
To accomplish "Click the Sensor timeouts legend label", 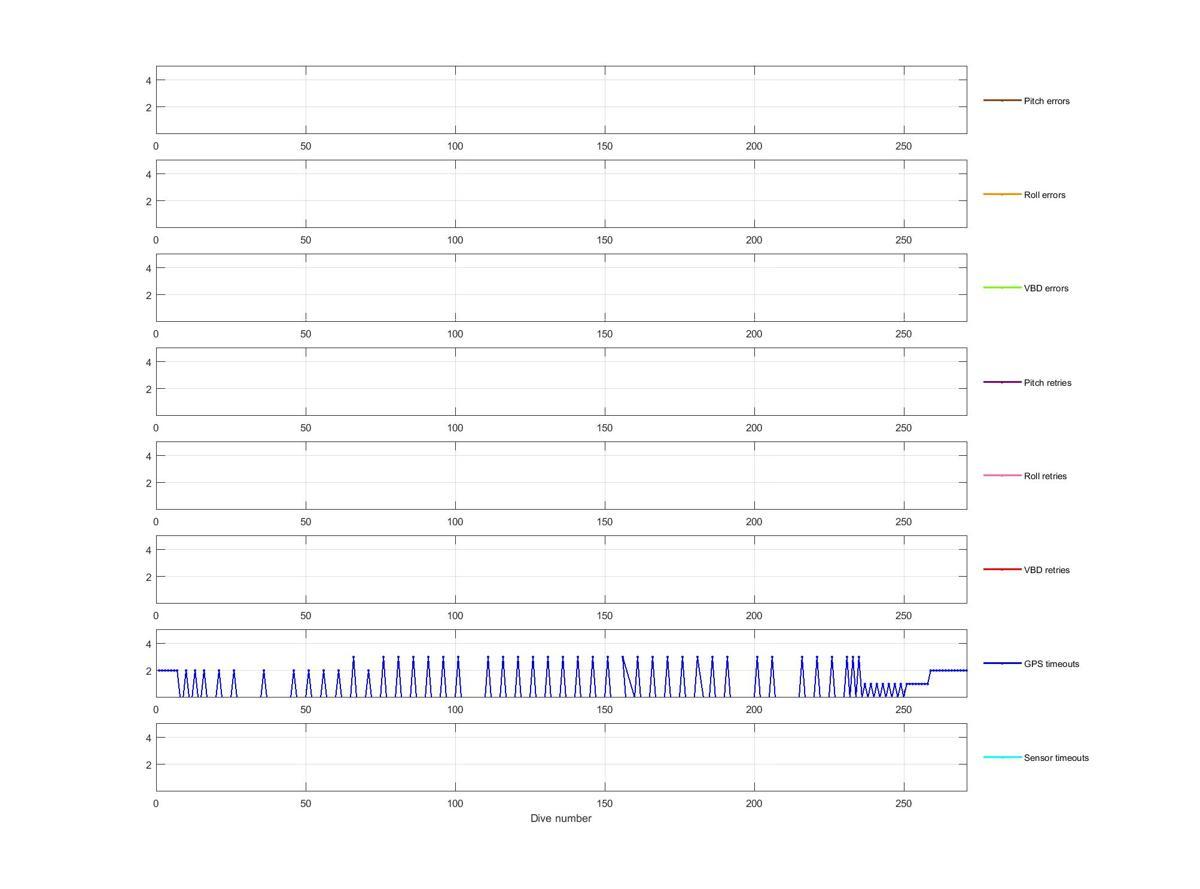I will tap(1056, 758).
